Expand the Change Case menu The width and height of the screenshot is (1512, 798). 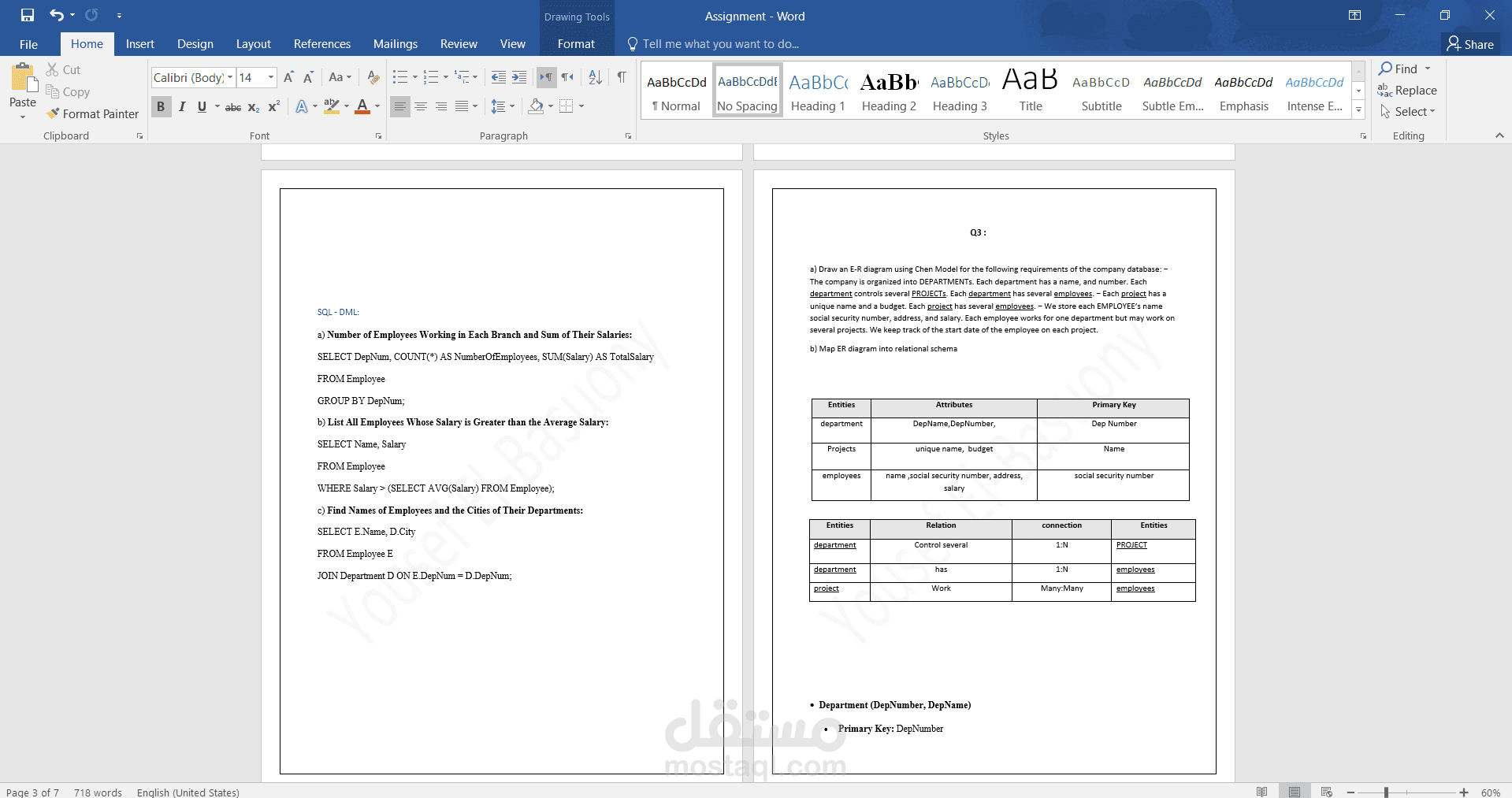[340, 77]
